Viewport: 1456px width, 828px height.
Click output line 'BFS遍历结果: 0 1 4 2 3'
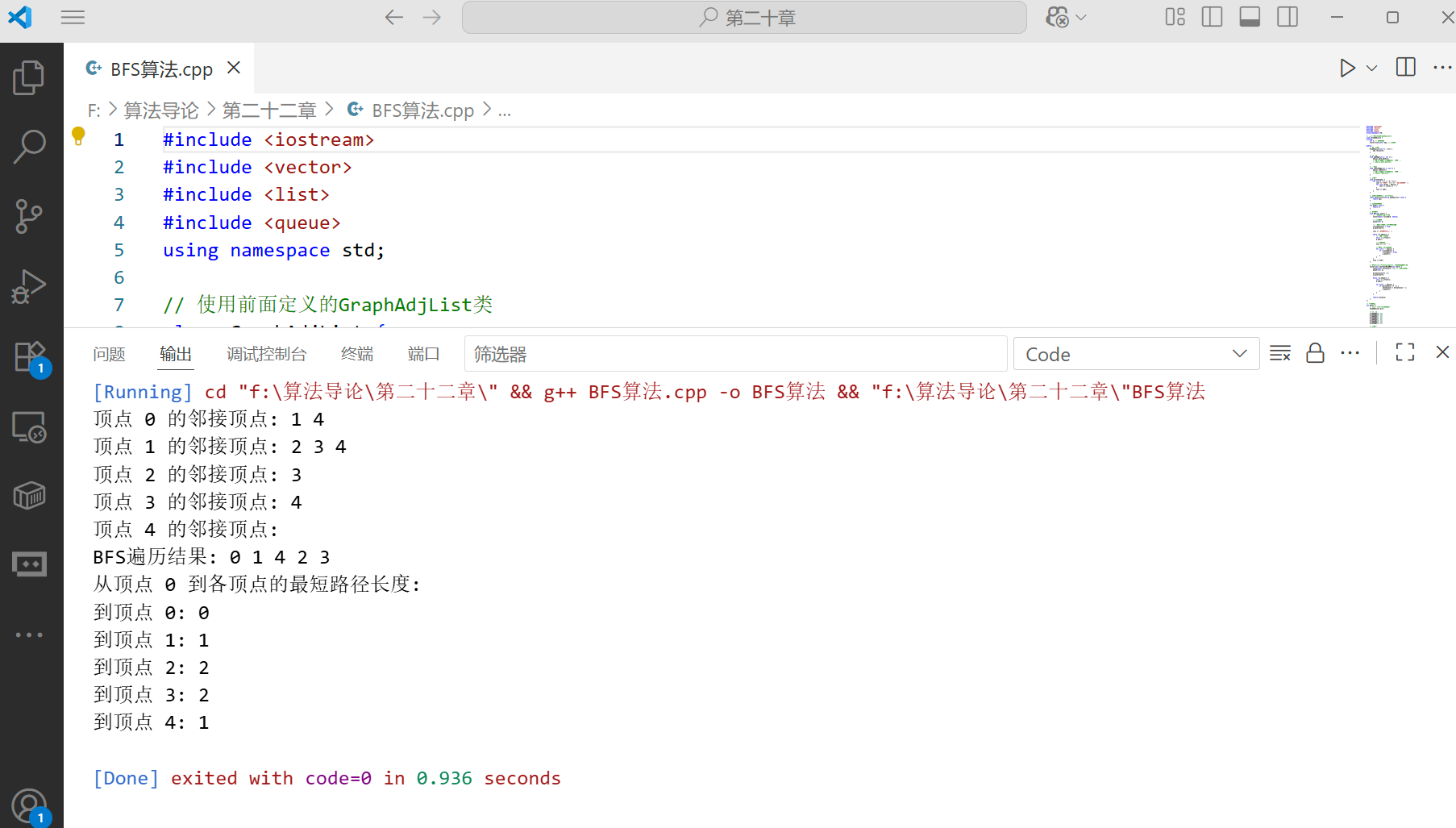[211, 557]
